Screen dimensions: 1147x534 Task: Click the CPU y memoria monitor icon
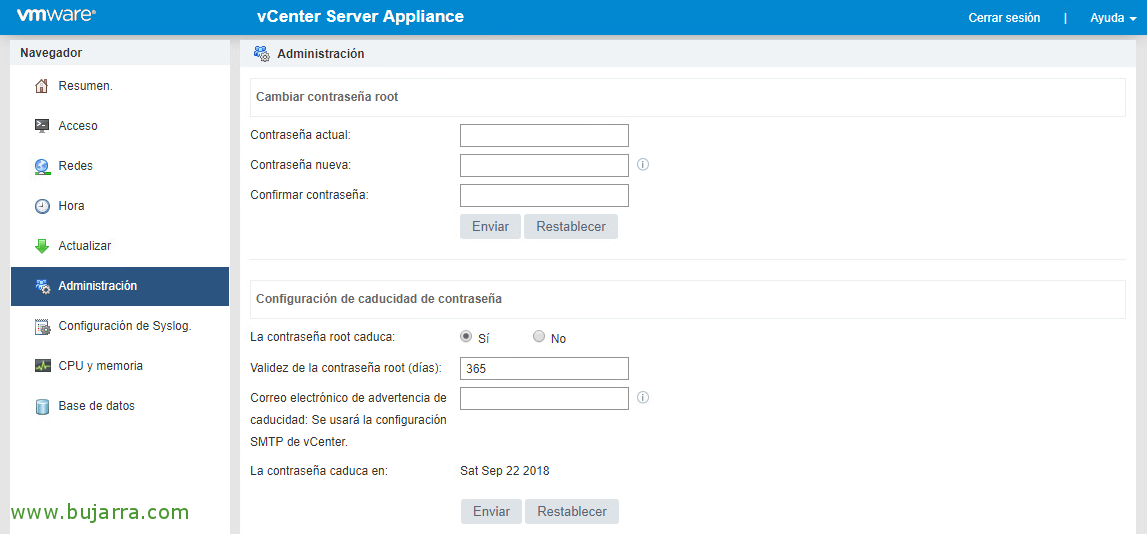coord(42,366)
